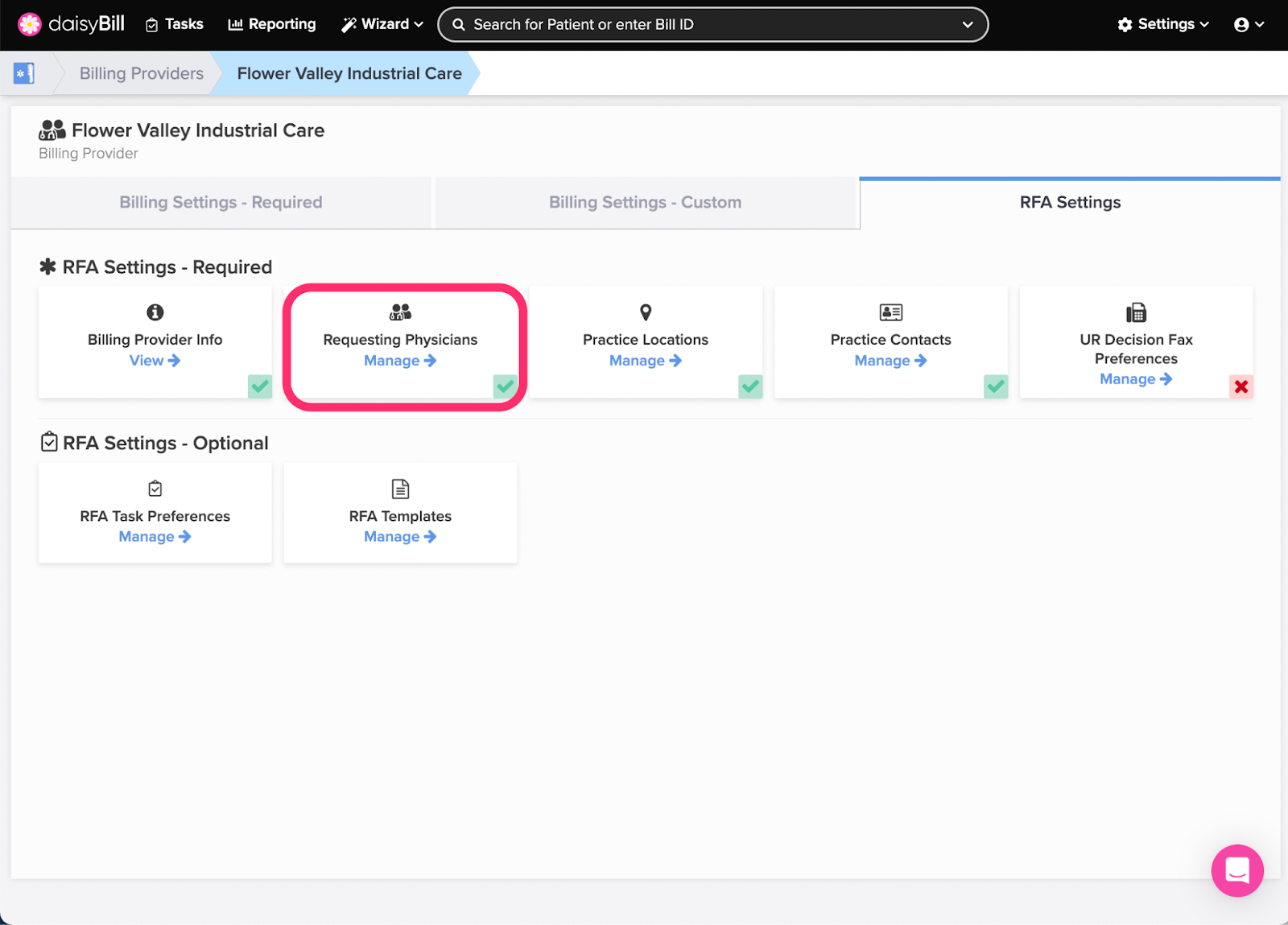
Task: Open View link under Billing Provider Info
Action: tap(155, 361)
